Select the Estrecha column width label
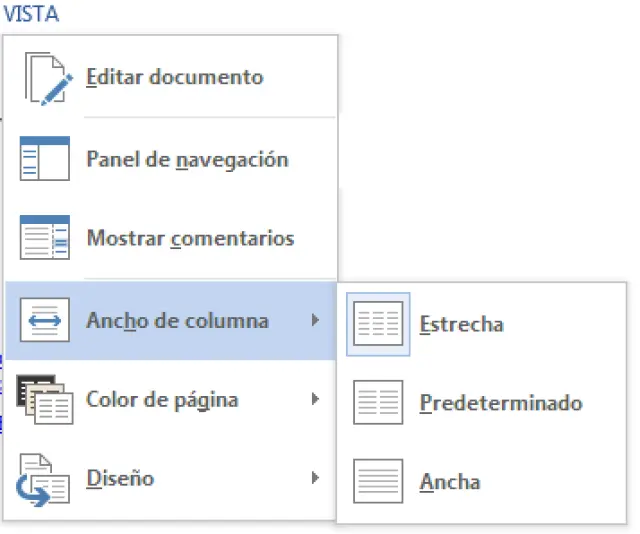 (x=461, y=324)
